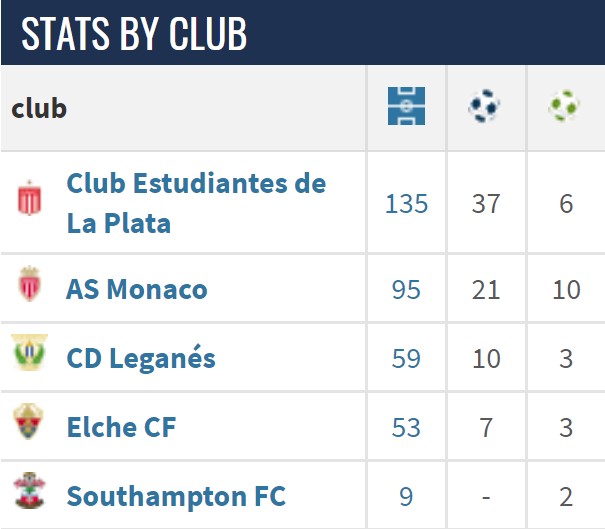Viewport: 605px width, 529px height.
Task: Click the 59 appearances for CD Leganés
Action: [406, 358]
